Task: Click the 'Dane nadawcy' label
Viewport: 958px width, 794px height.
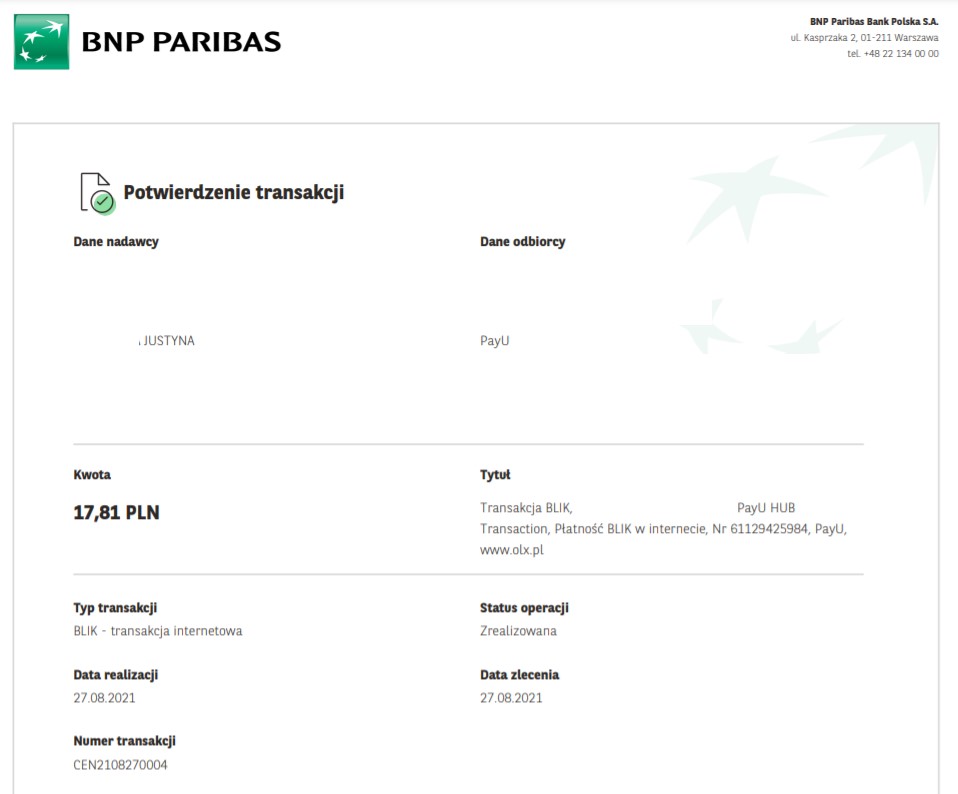Action: (x=116, y=242)
